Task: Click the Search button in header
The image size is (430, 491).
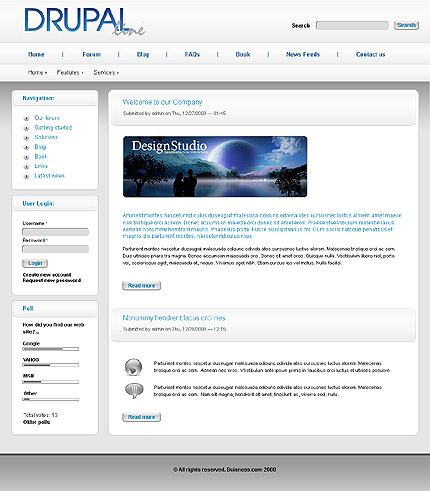Action: coord(406,25)
